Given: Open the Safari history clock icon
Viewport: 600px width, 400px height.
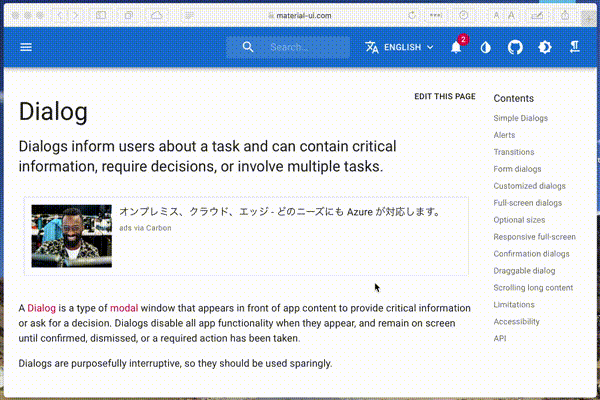Looking at the screenshot, I should (463, 15).
